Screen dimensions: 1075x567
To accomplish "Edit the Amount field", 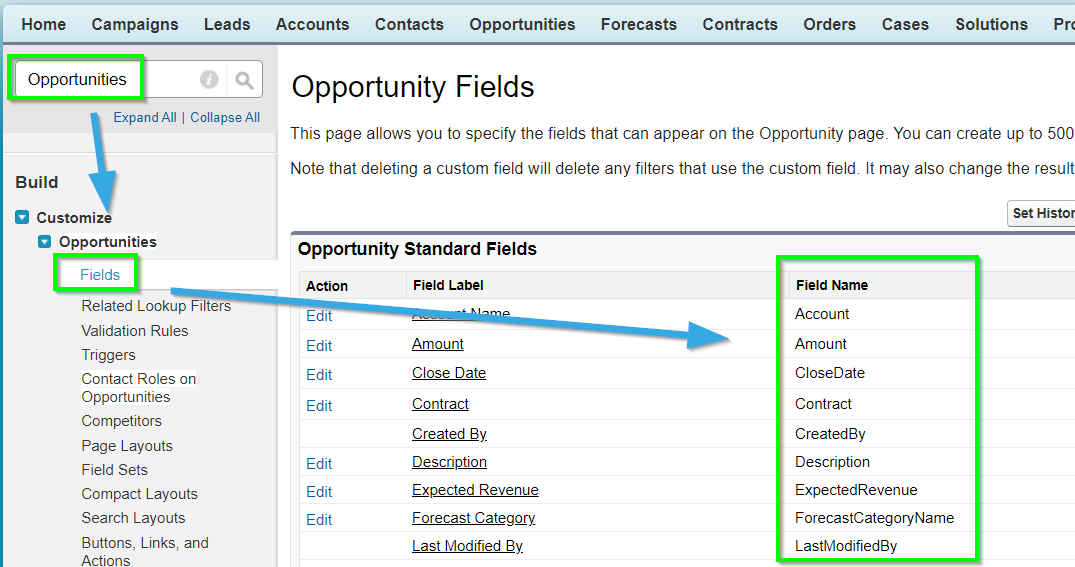I will click(319, 346).
